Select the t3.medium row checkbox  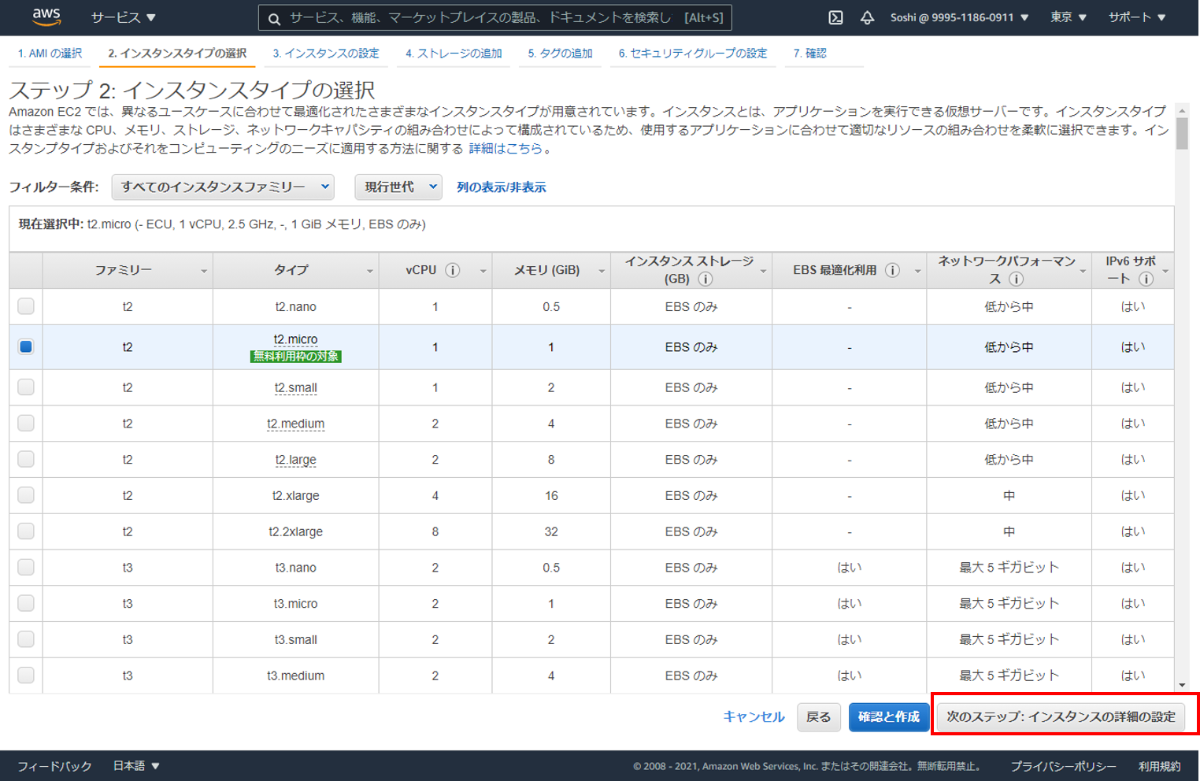point(26,675)
